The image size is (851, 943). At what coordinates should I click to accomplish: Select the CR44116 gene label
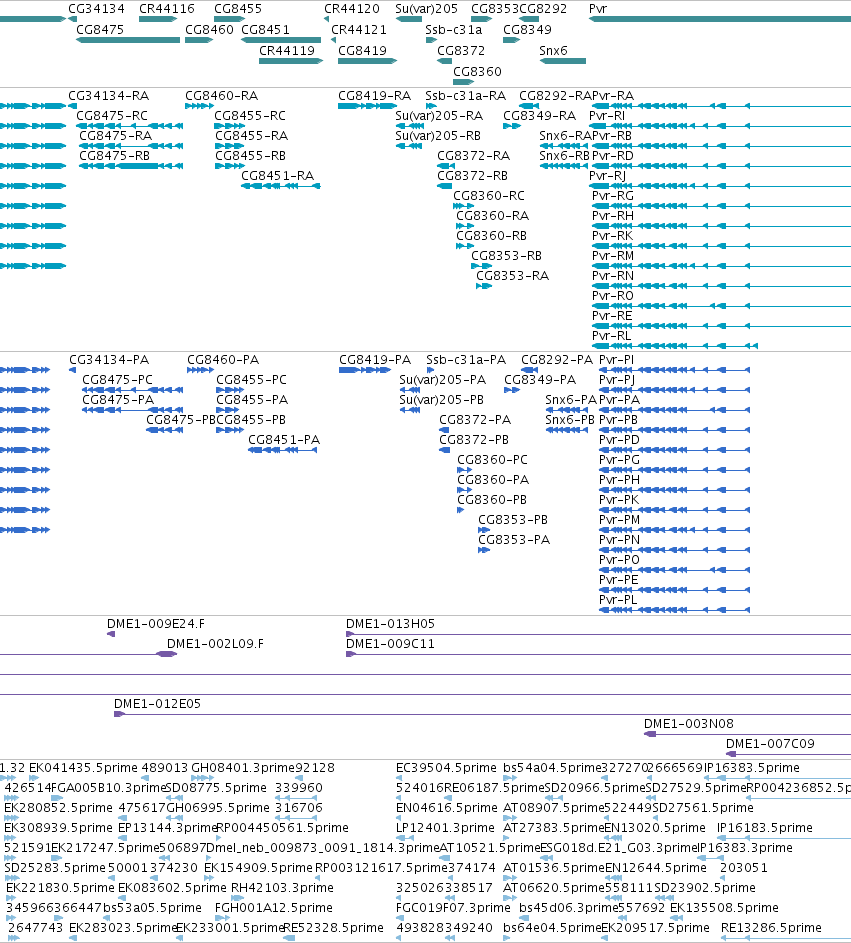[x=167, y=8]
